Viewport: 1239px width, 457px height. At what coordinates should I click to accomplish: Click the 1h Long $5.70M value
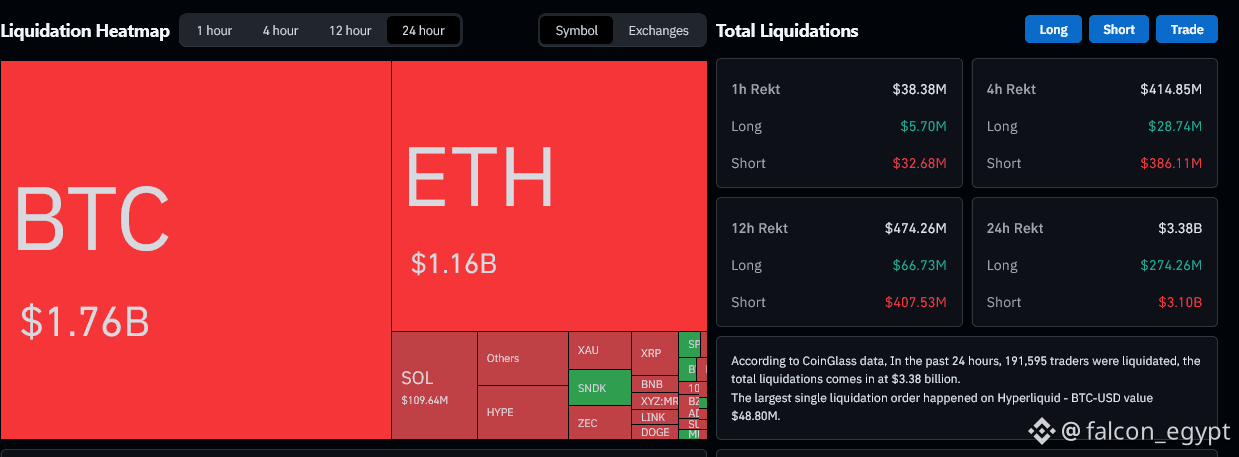[925, 126]
